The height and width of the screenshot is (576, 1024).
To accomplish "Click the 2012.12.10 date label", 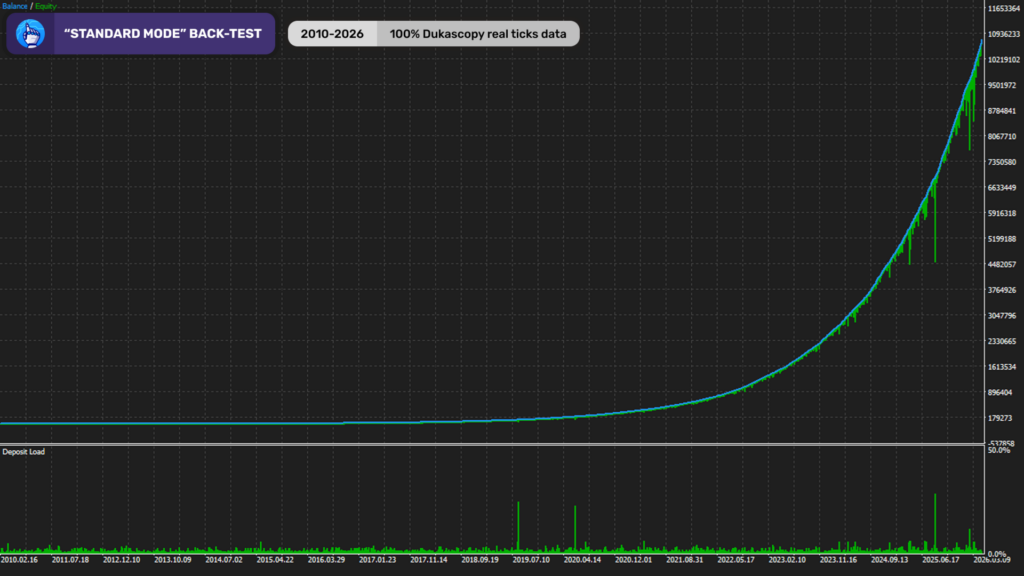I will click(x=121, y=560).
